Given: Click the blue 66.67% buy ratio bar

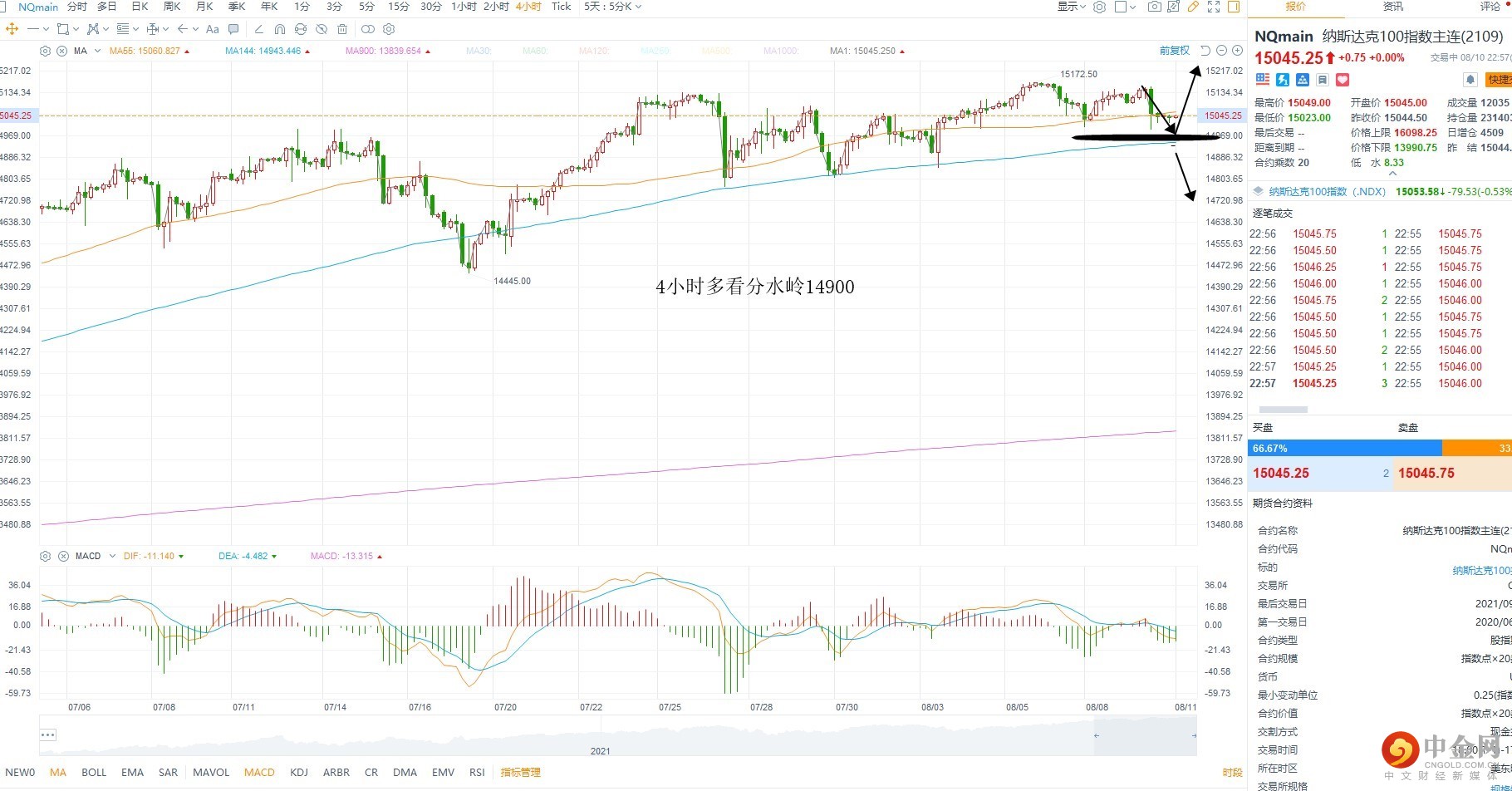Looking at the screenshot, I should 1344,448.
